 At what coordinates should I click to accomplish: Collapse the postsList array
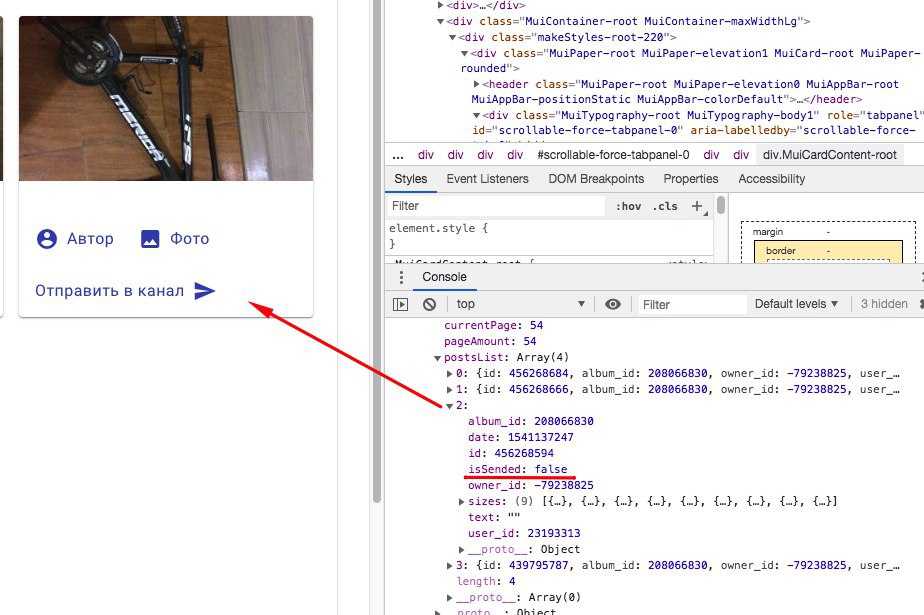point(437,358)
